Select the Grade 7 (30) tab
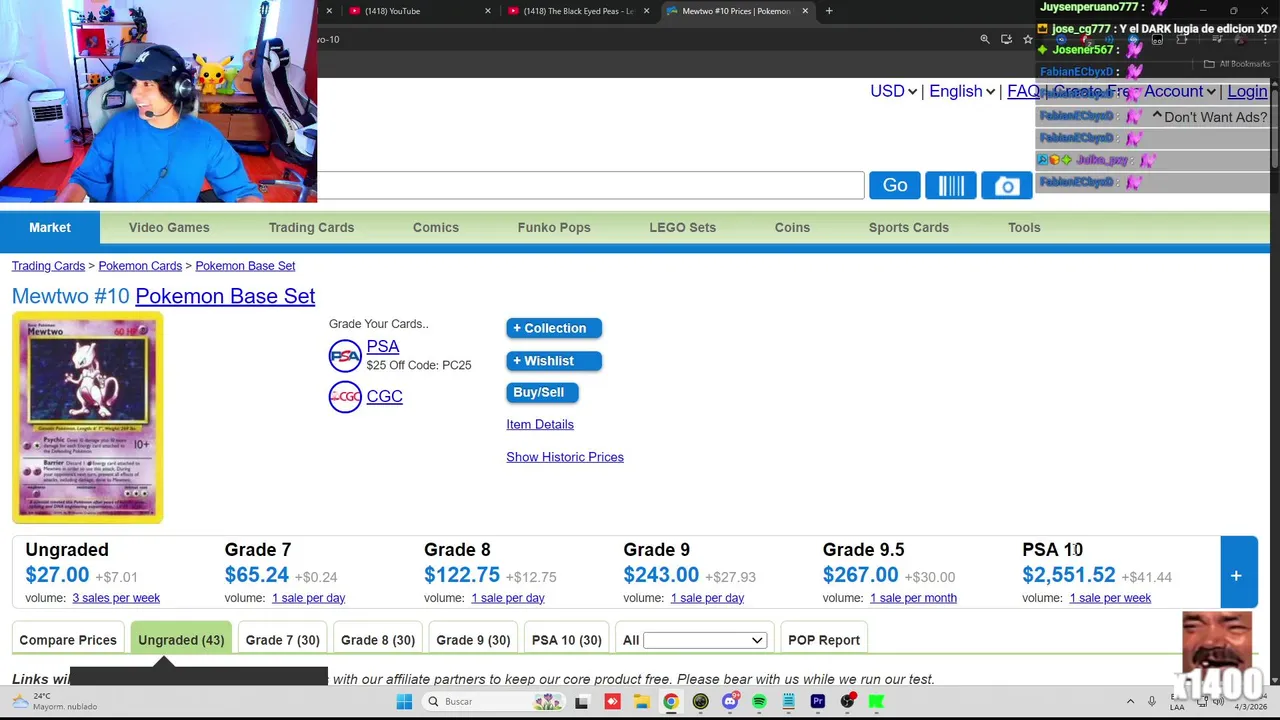Image resolution: width=1280 pixels, height=720 pixels. tap(283, 640)
